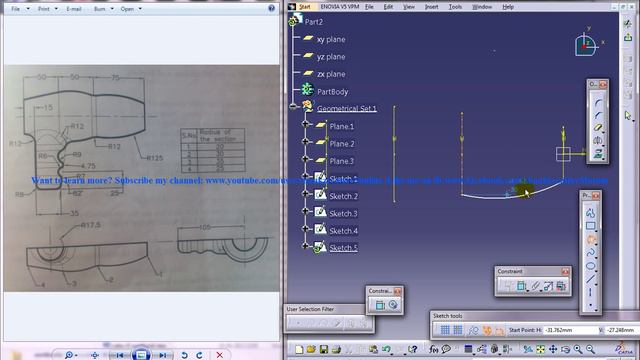Open Print dropdown in Photo Viewer

pos(48,9)
